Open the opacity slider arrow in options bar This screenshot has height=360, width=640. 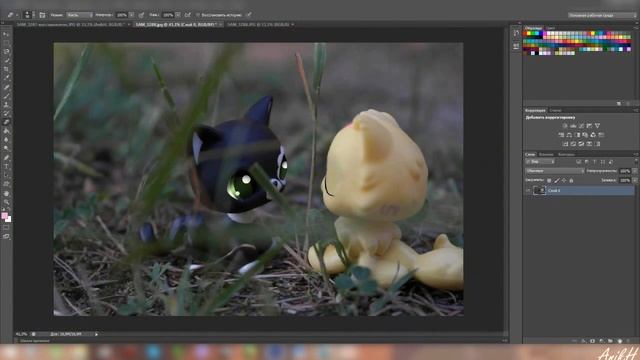[131, 15]
